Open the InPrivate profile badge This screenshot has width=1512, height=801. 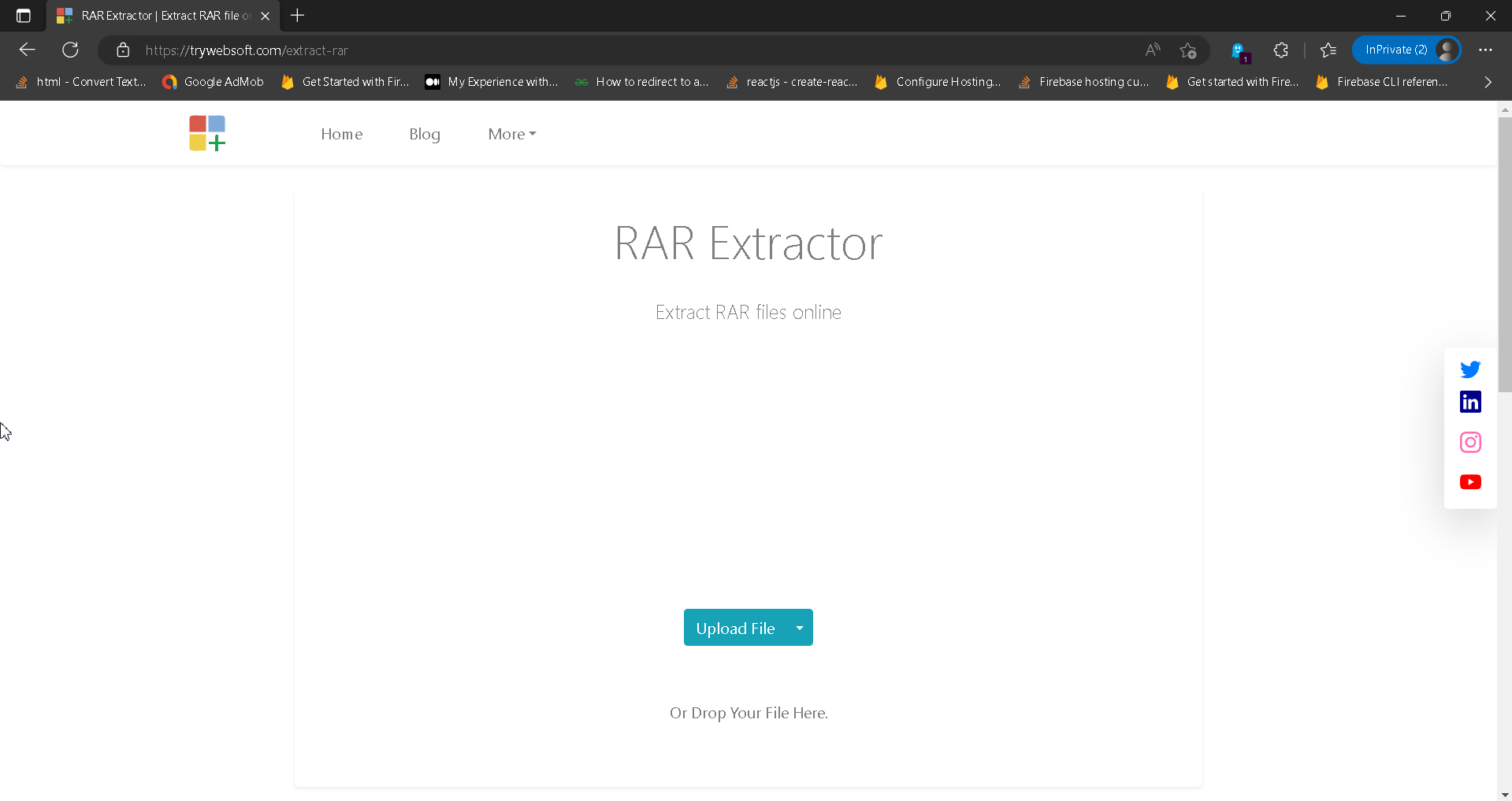[1407, 50]
